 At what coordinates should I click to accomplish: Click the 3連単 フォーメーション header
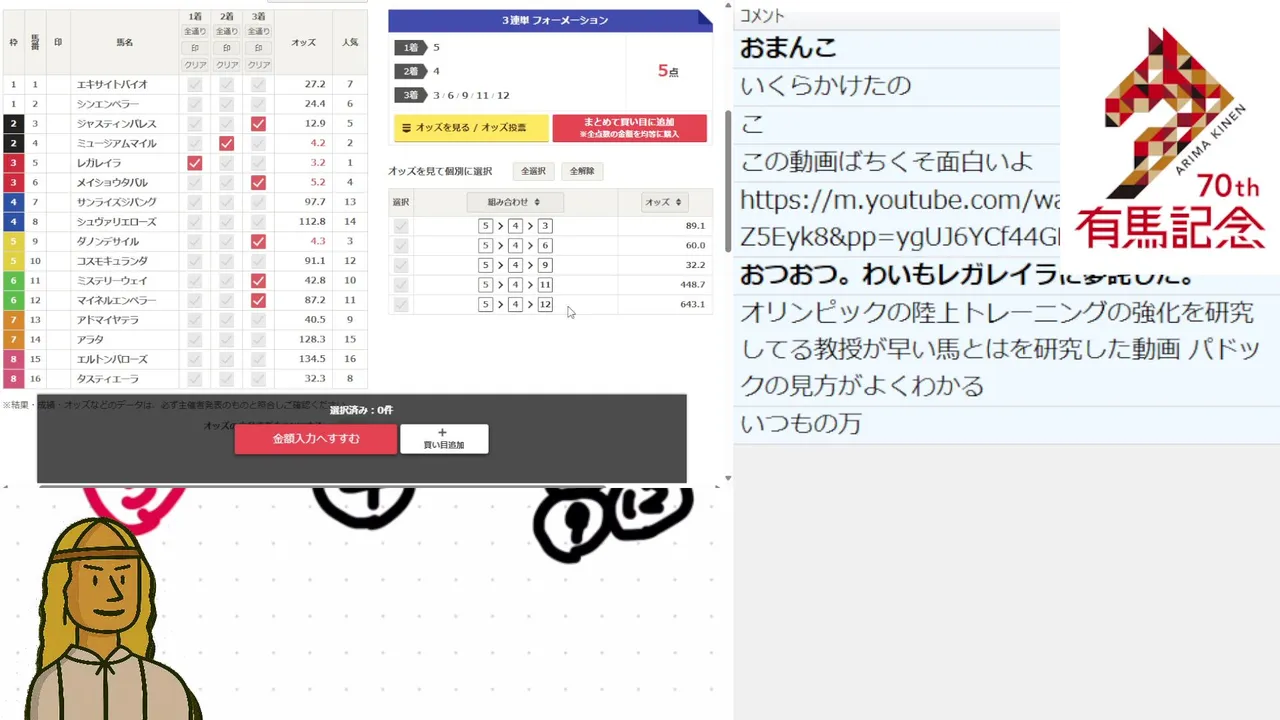click(x=550, y=21)
